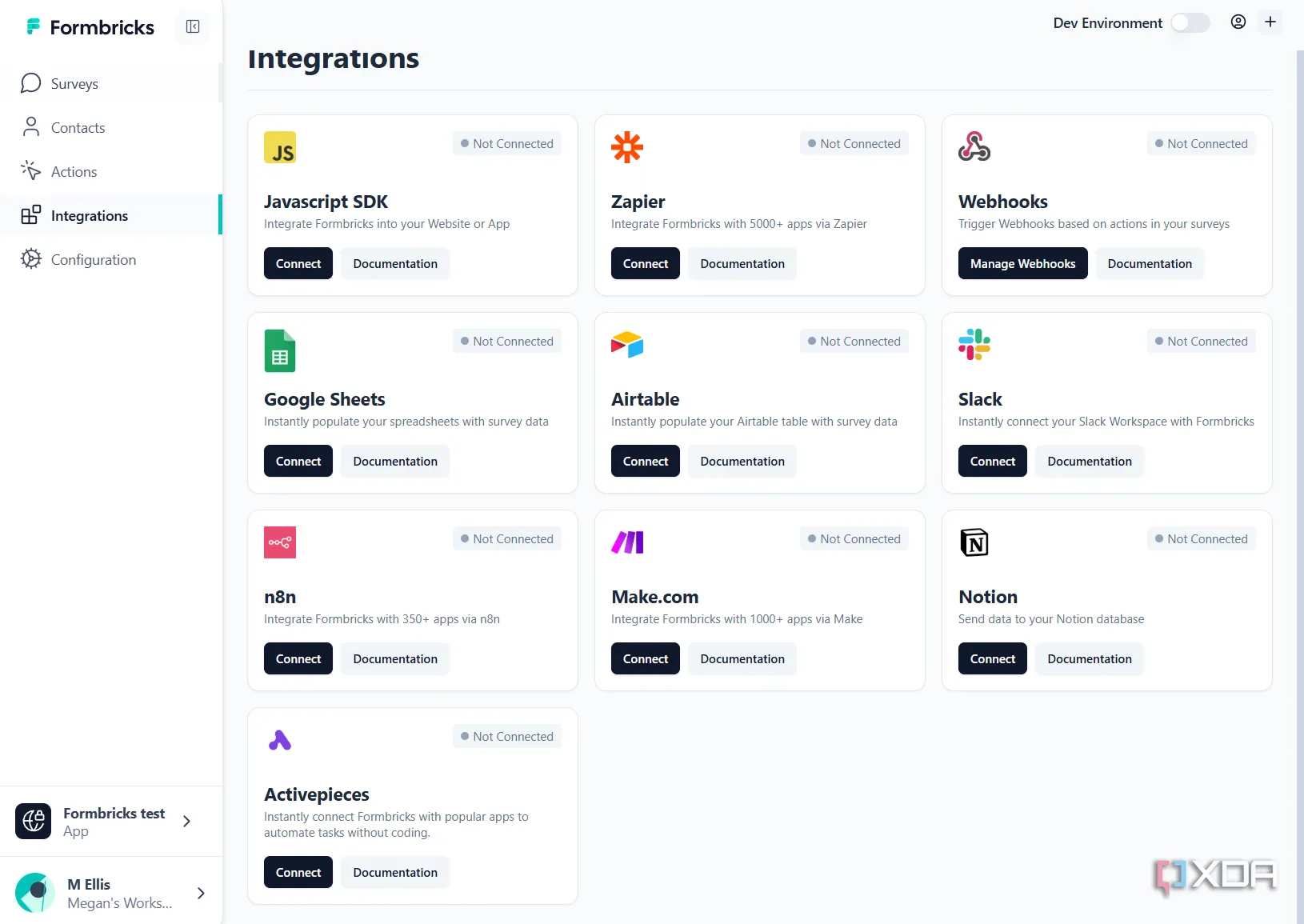Click the Configuration gear icon
1304x924 pixels.
click(x=30, y=259)
